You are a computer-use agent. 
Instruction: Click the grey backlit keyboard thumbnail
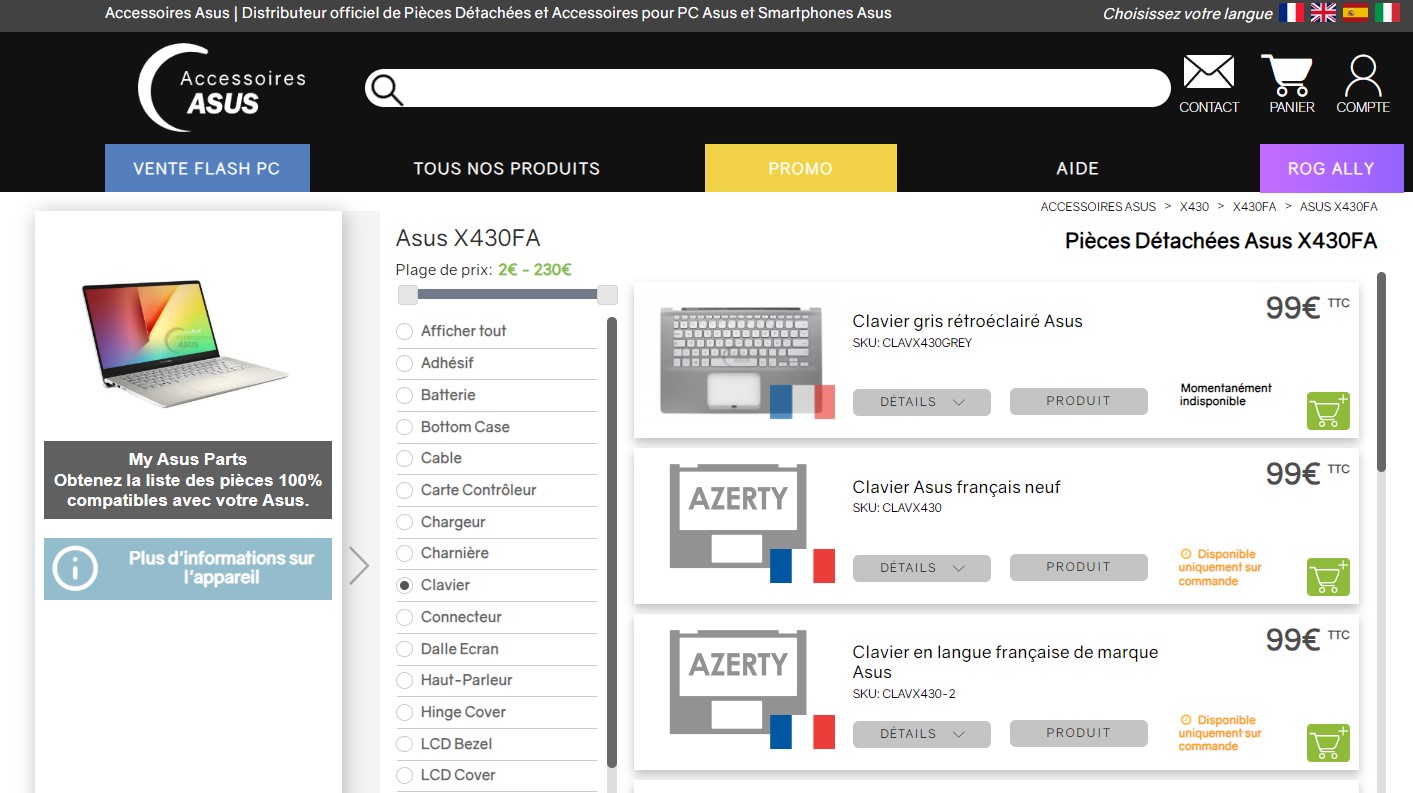tap(742, 360)
